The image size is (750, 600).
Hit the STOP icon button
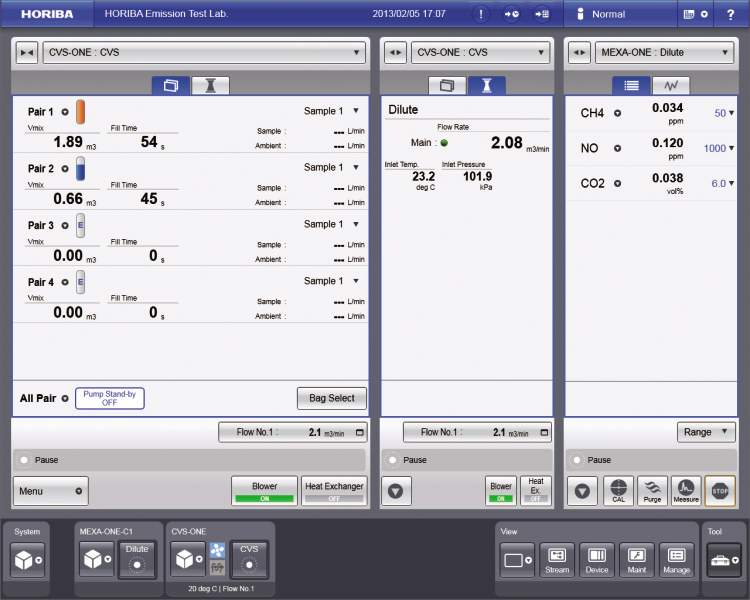click(720, 491)
